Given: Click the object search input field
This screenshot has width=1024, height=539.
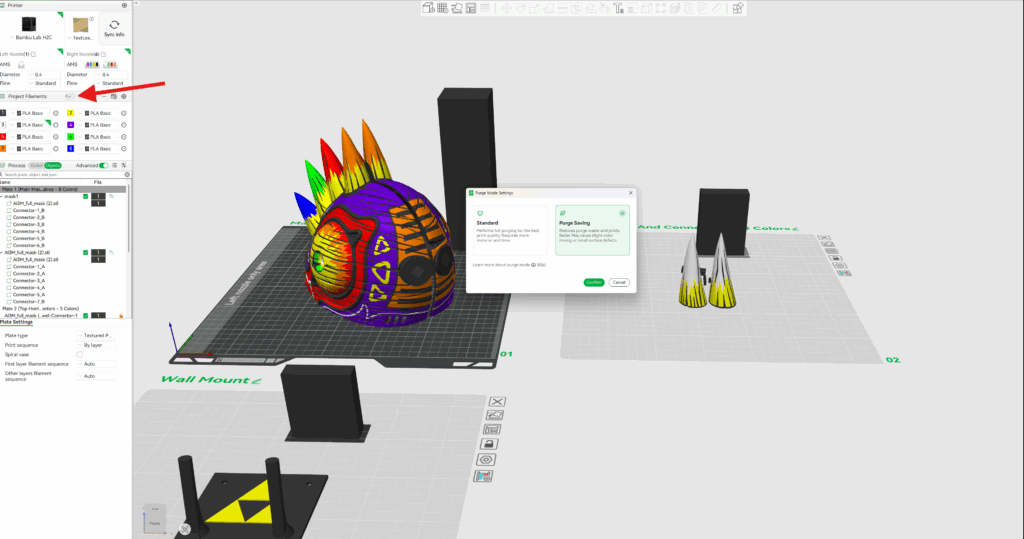Looking at the screenshot, I should click(60, 175).
